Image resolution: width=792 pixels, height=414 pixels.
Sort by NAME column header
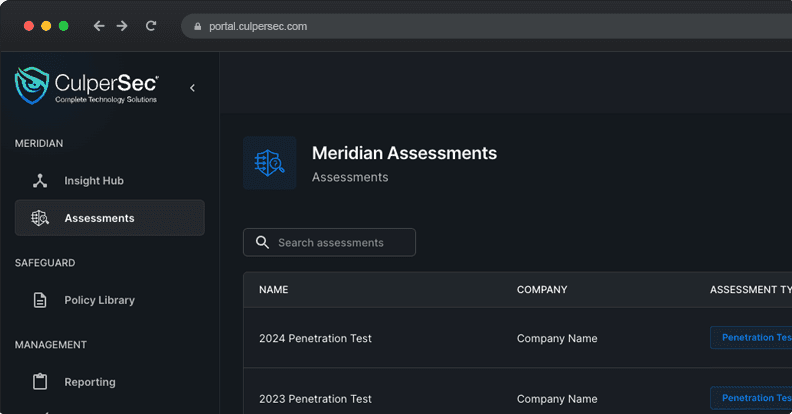pos(274,290)
